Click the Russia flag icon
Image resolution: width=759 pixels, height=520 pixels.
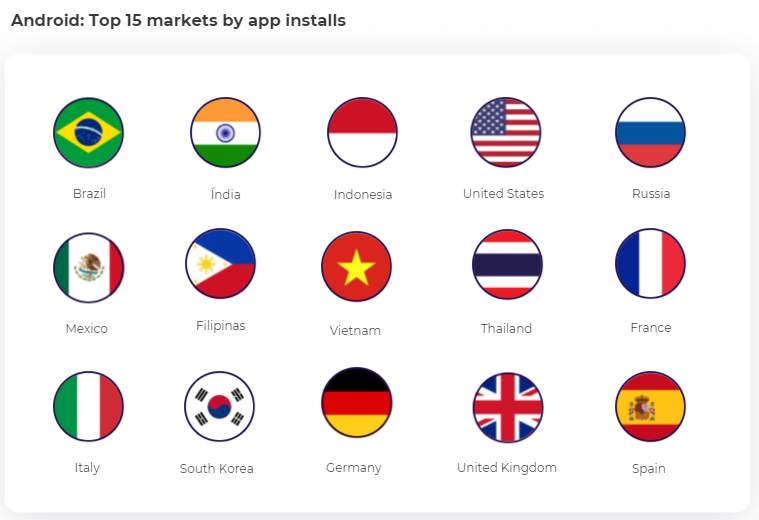coord(650,132)
